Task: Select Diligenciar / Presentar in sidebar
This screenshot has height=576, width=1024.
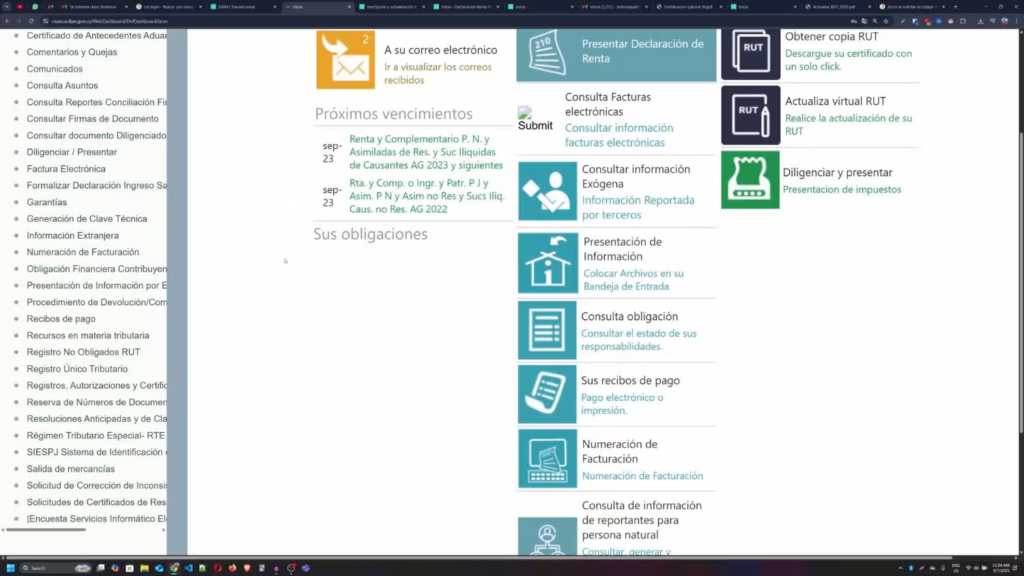Action: pyautogui.click(x=72, y=152)
